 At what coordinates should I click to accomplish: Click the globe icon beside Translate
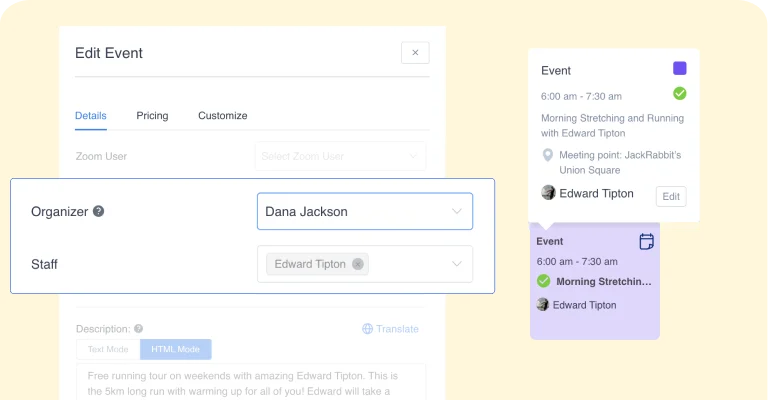[x=367, y=329]
